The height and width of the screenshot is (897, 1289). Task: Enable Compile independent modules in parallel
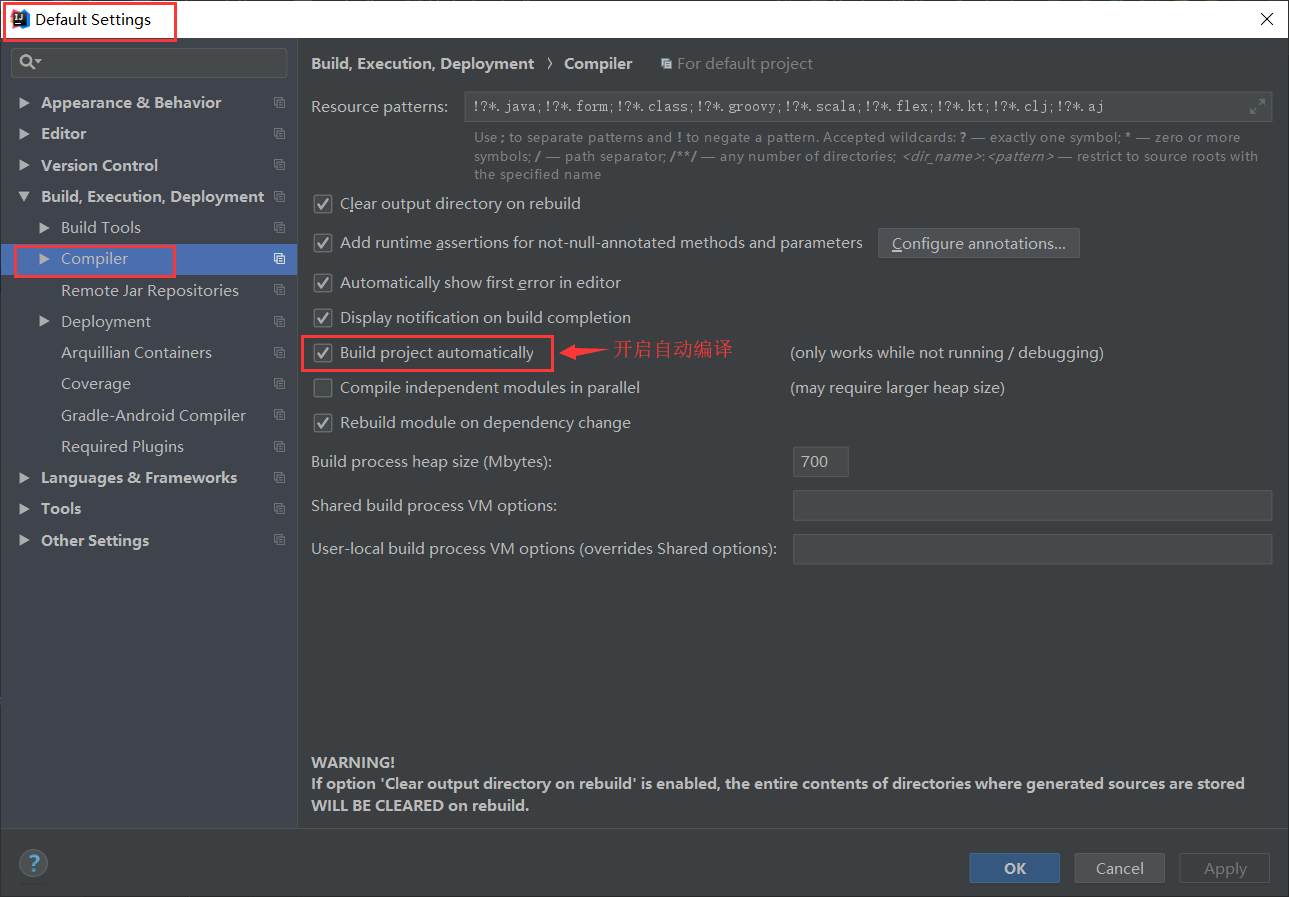tap(323, 388)
